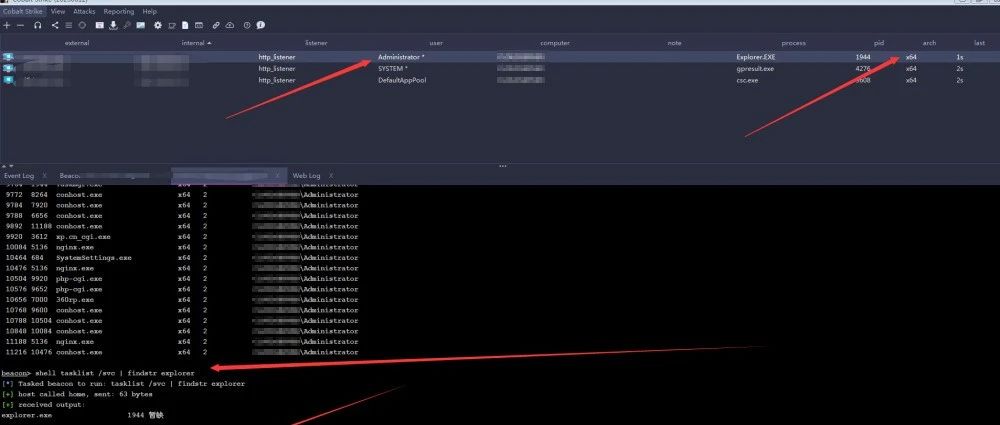Click the 360rp.exe line in beacon output
The width and height of the screenshot is (1000, 425).
coord(182,299)
